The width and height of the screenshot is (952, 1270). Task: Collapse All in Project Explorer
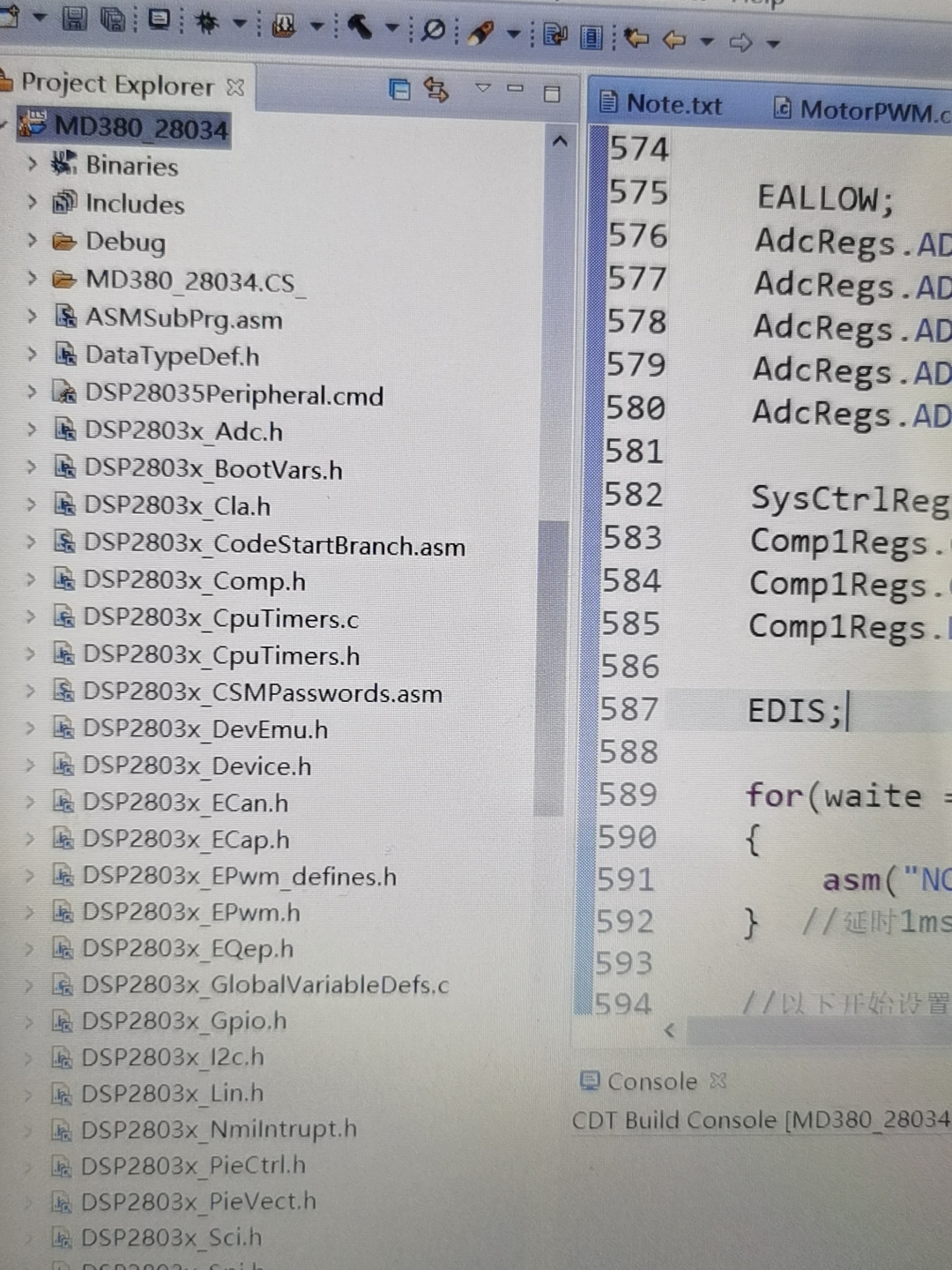pos(399,89)
